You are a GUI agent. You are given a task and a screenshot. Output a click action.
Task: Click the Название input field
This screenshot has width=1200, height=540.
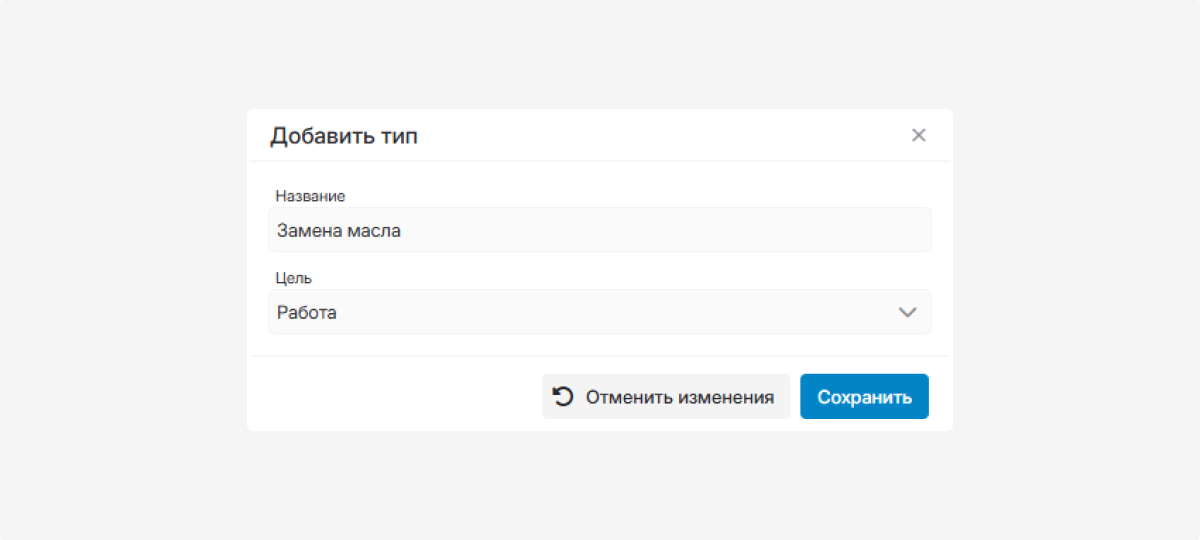coord(600,230)
